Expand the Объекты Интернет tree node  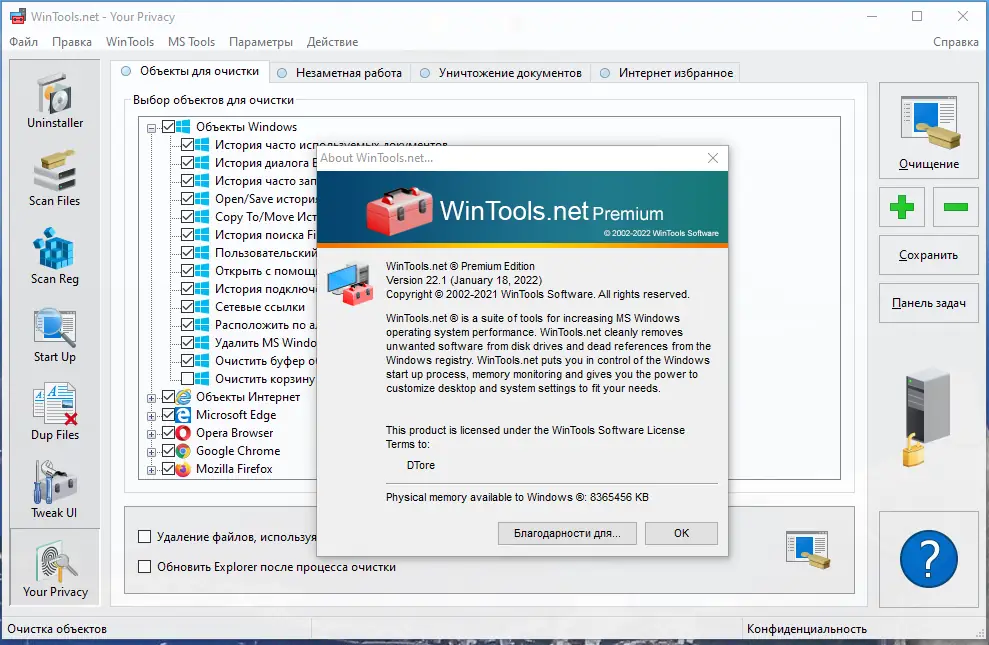(151, 398)
